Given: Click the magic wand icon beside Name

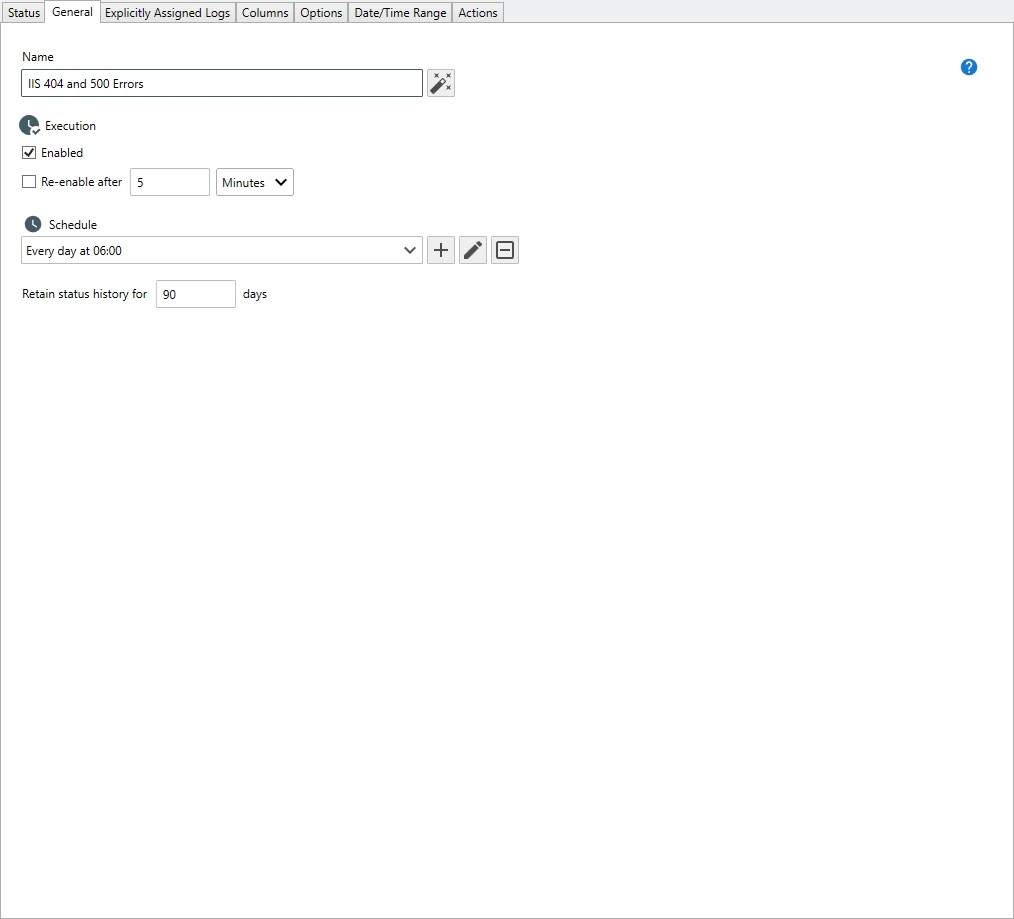Looking at the screenshot, I should [441, 83].
